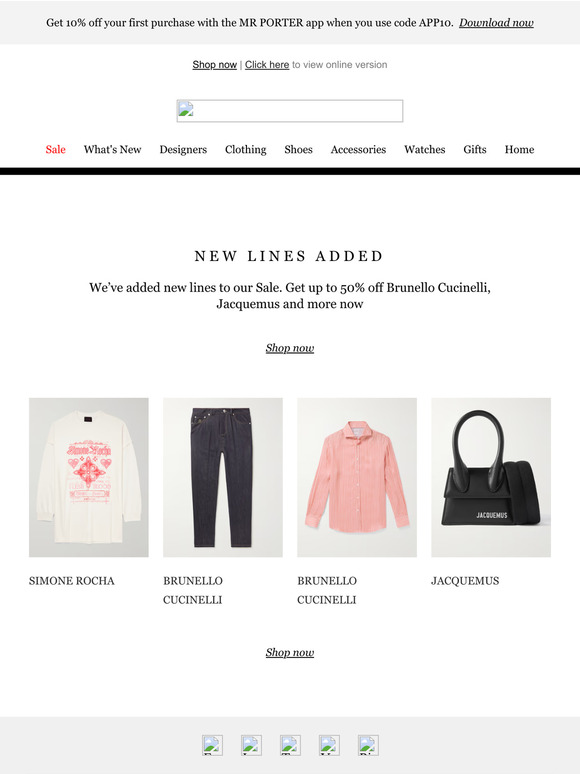580x774 pixels.
Task: Open the second social icon in footer
Action: click(251, 745)
